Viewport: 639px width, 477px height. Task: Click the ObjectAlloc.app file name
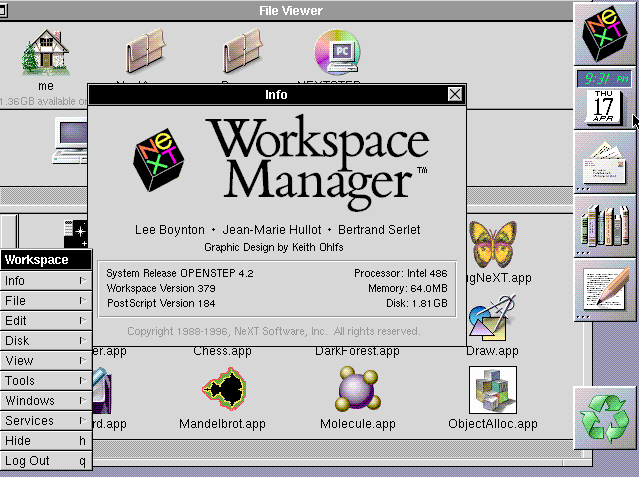tap(493, 424)
